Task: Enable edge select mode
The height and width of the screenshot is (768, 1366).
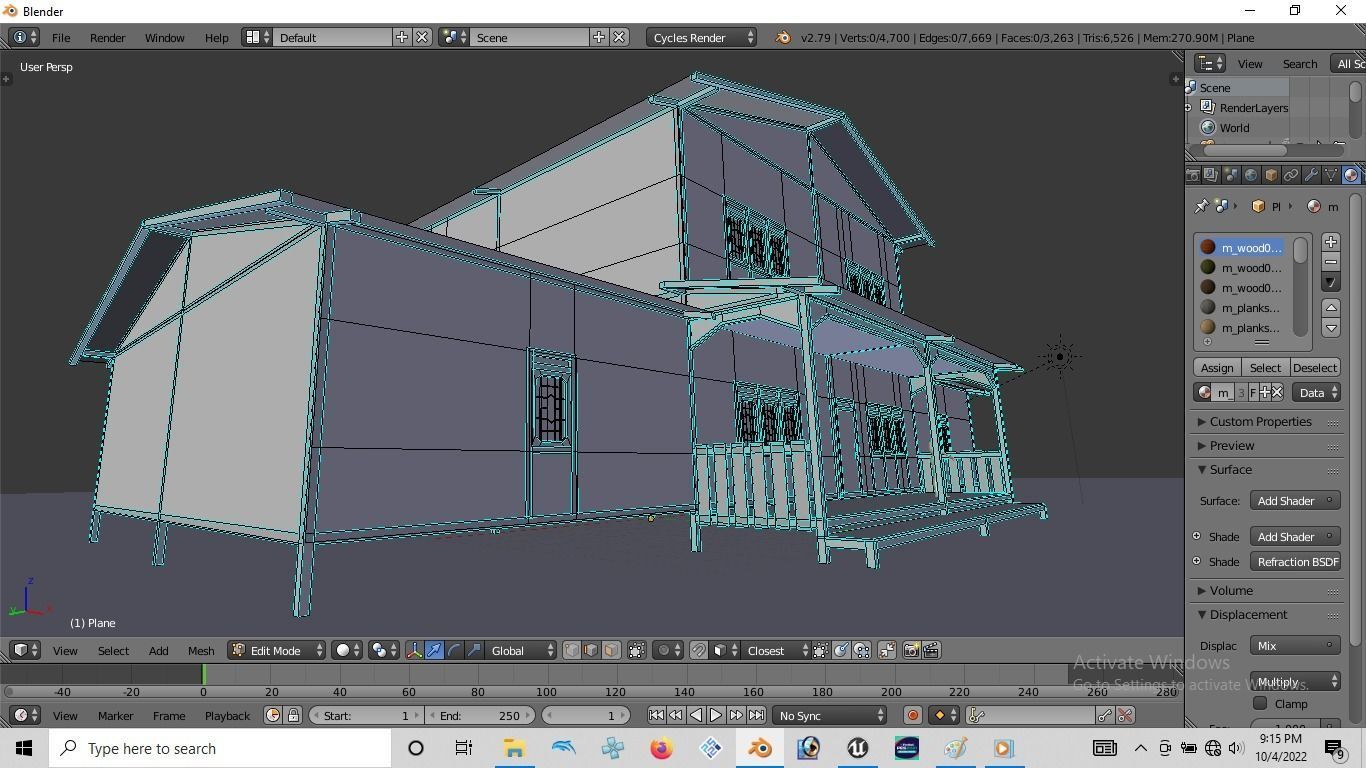Action: coord(591,650)
